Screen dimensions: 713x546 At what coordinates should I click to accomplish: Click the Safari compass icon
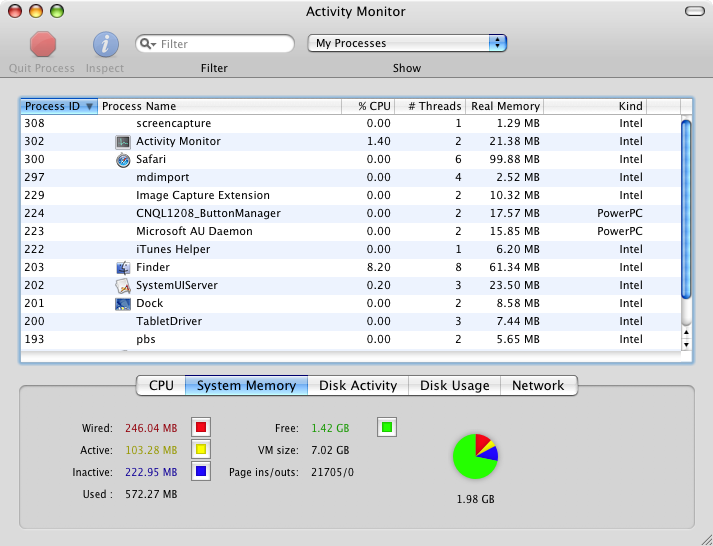(123, 160)
